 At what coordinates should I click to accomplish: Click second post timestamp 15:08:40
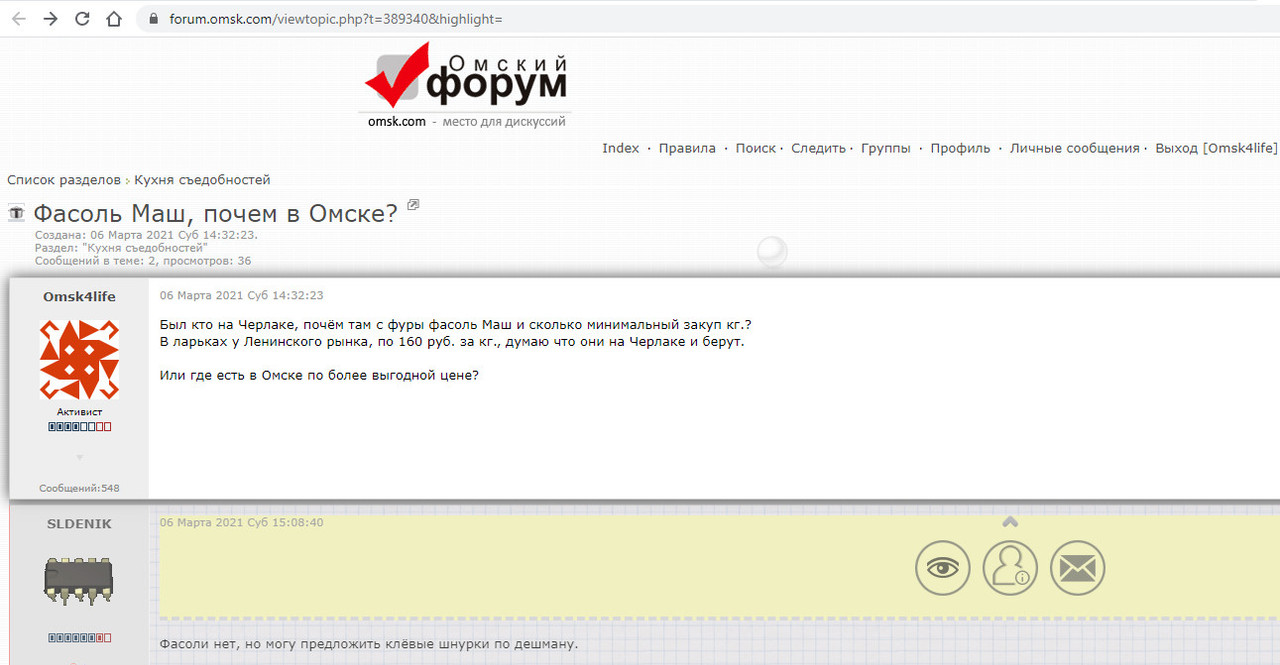[x=241, y=522]
